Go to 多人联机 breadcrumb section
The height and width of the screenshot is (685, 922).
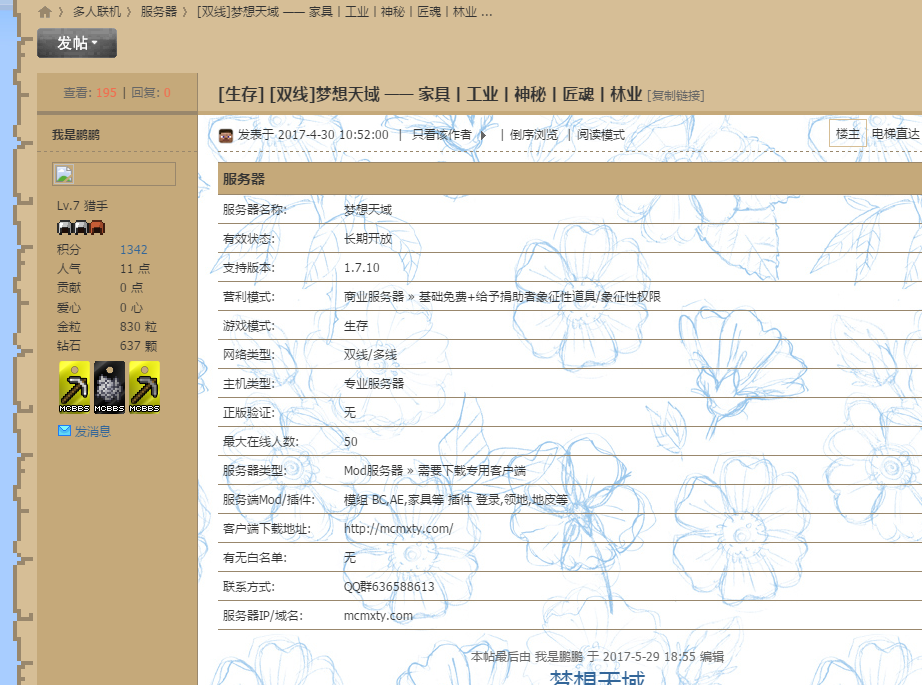97,12
